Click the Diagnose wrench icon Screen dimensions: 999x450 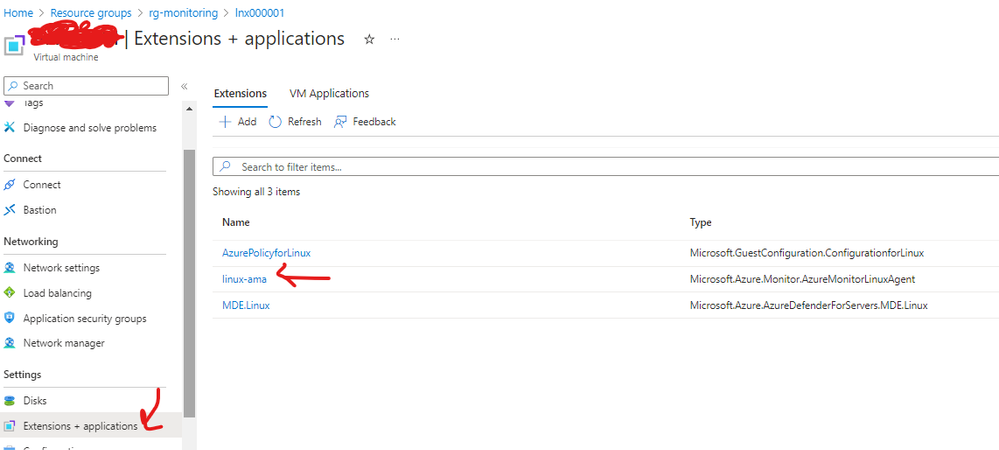[9, 127]
